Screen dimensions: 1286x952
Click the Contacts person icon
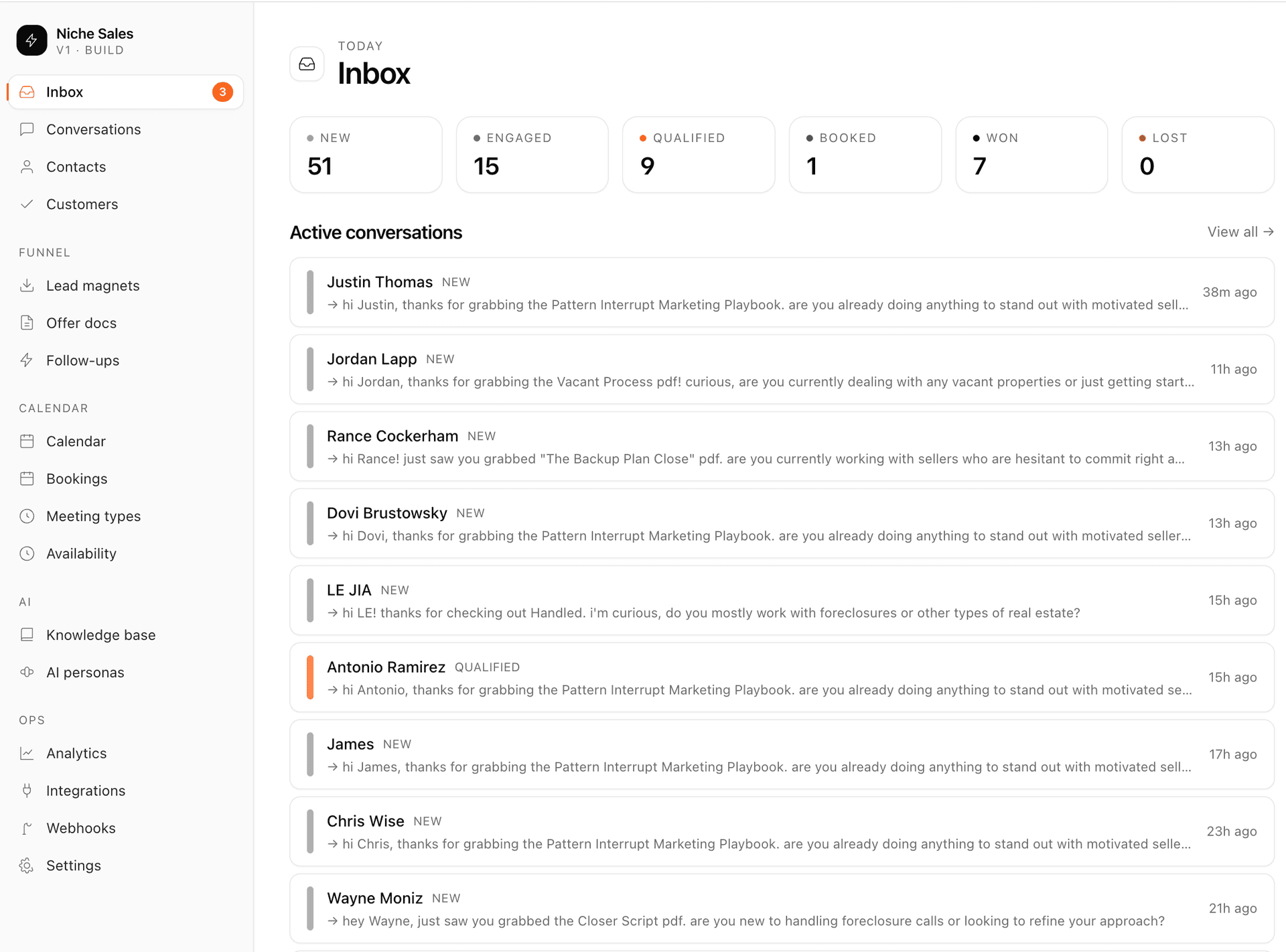pos(27,167)
